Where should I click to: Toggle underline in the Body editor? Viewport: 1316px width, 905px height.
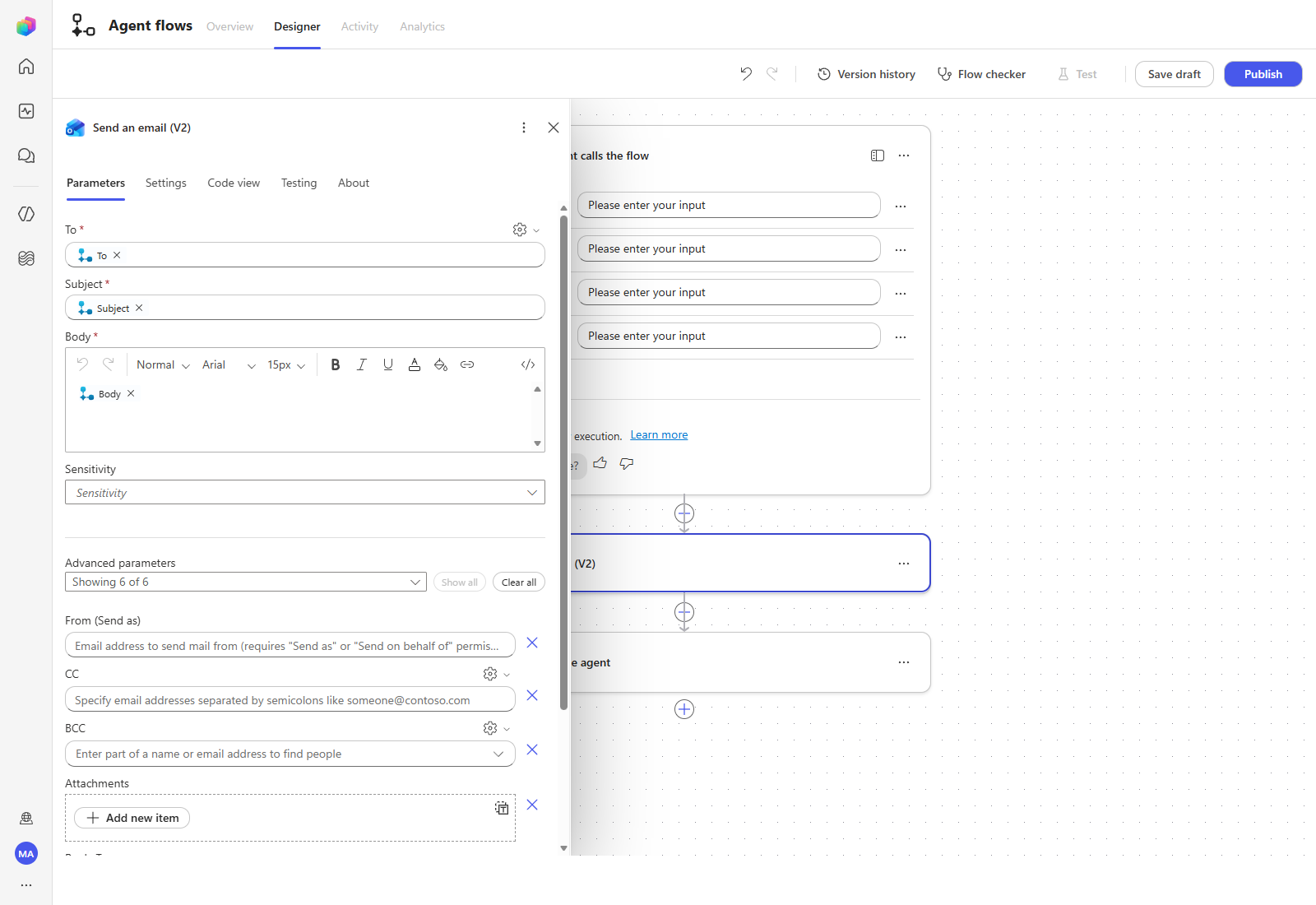(388, 364)
